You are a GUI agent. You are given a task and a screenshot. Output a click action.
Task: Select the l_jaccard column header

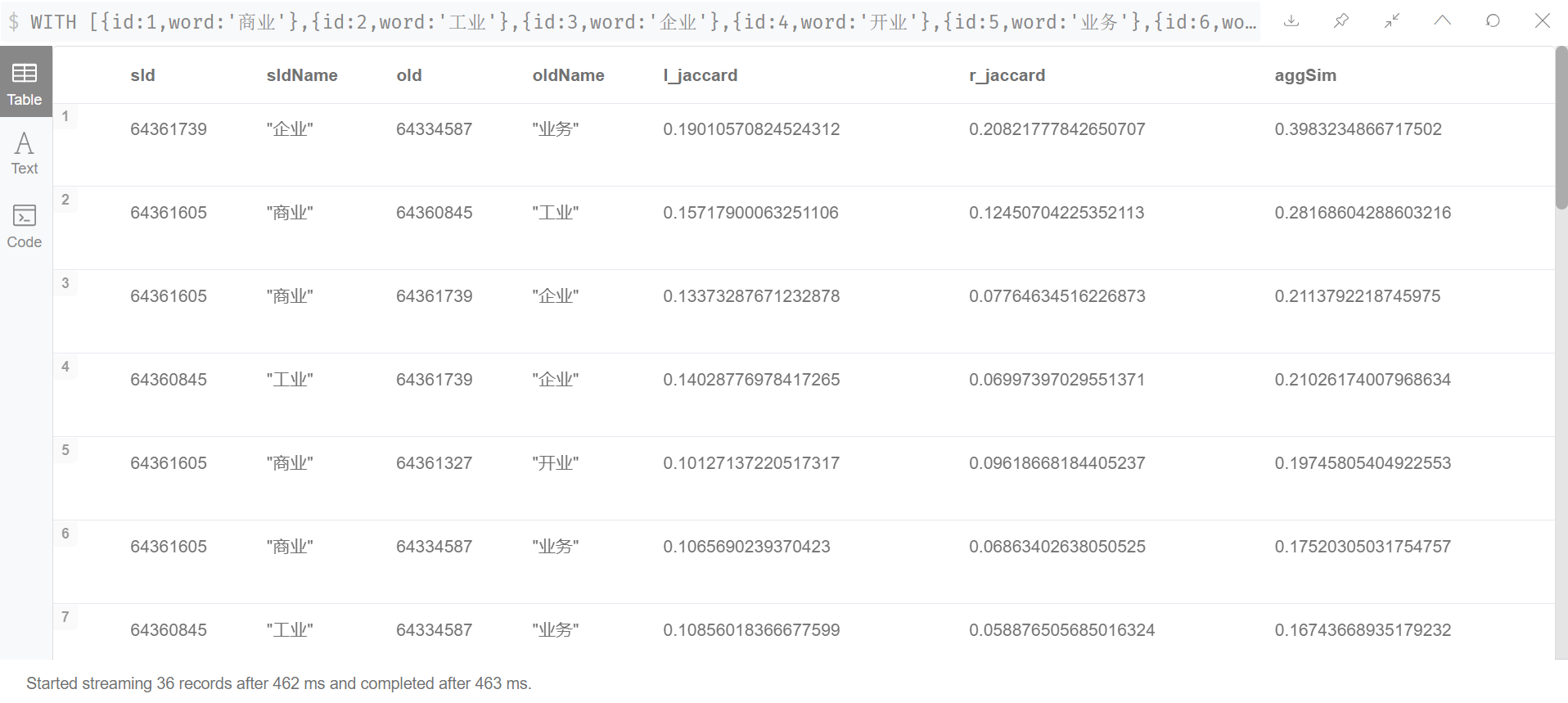tap(701, 75)
